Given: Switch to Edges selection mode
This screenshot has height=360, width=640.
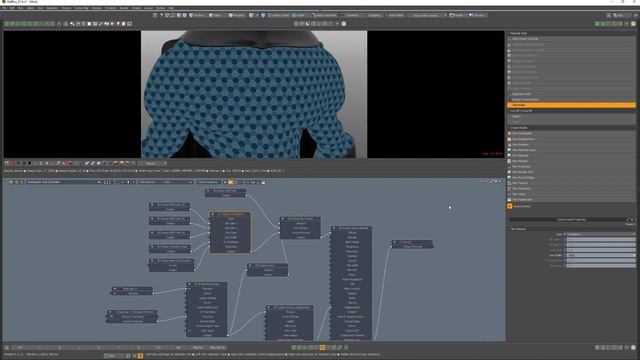Looking at the screenshot, I should click(x=215, y=15).
